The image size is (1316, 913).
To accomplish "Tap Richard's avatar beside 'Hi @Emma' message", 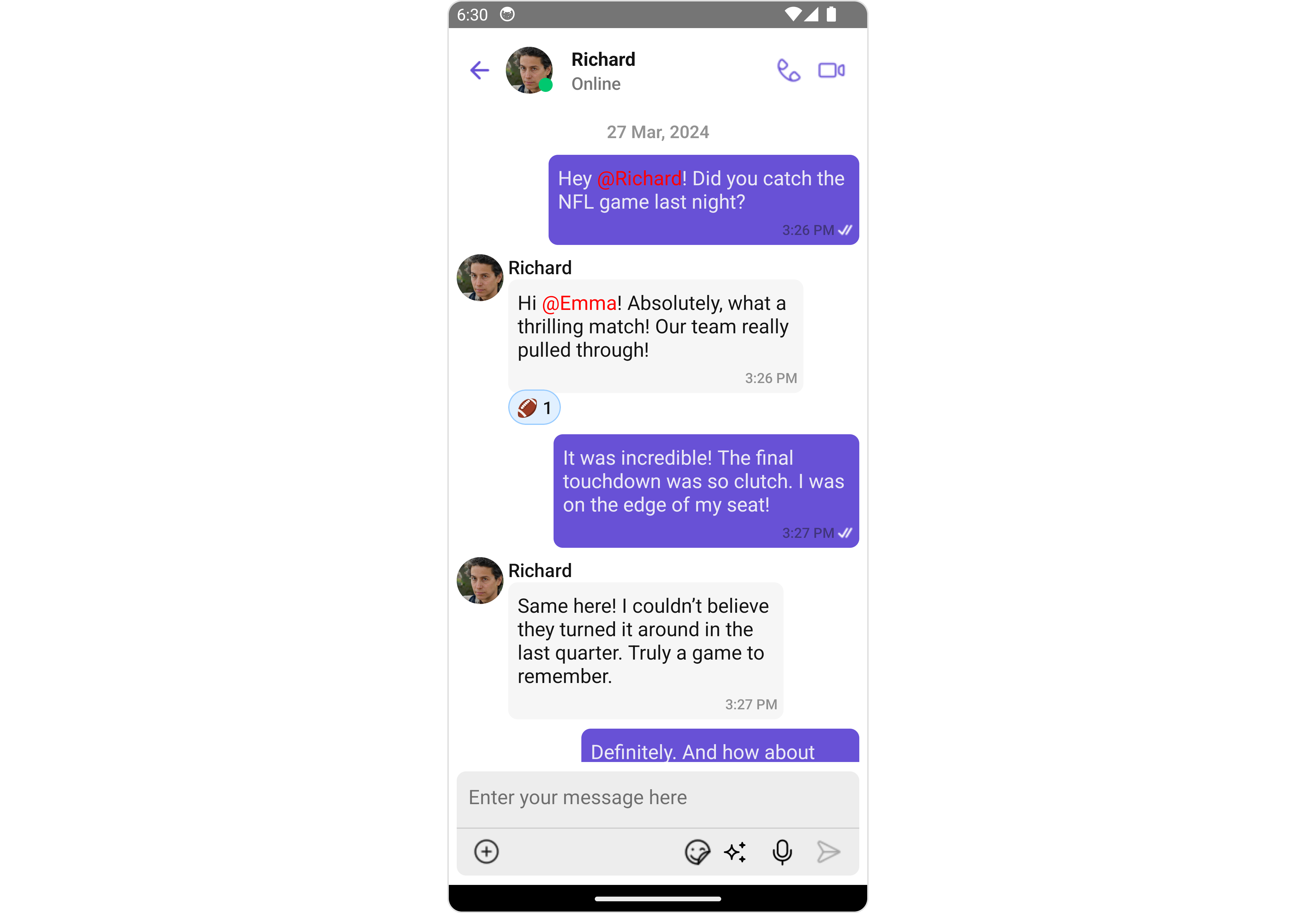I will (x=480, y=277).
